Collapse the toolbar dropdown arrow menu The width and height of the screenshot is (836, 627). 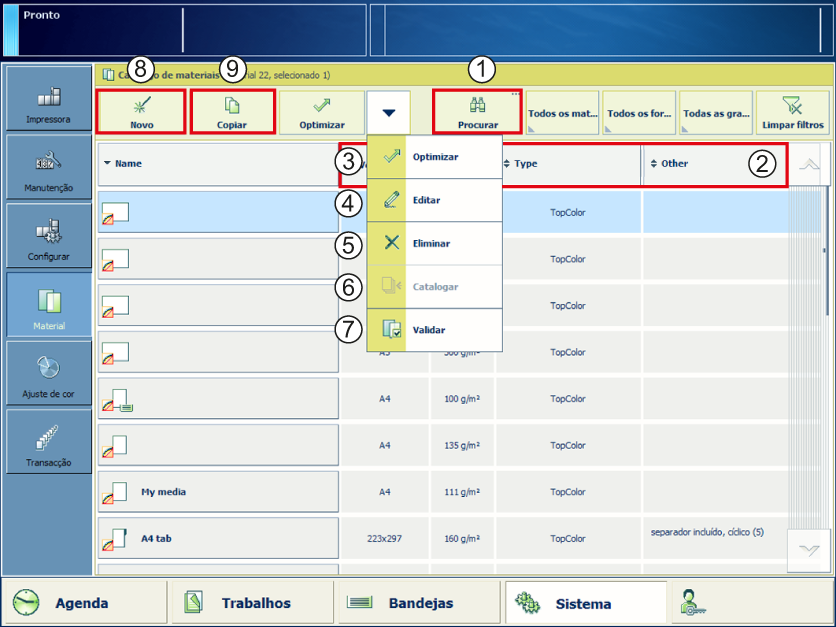(389, 113)
